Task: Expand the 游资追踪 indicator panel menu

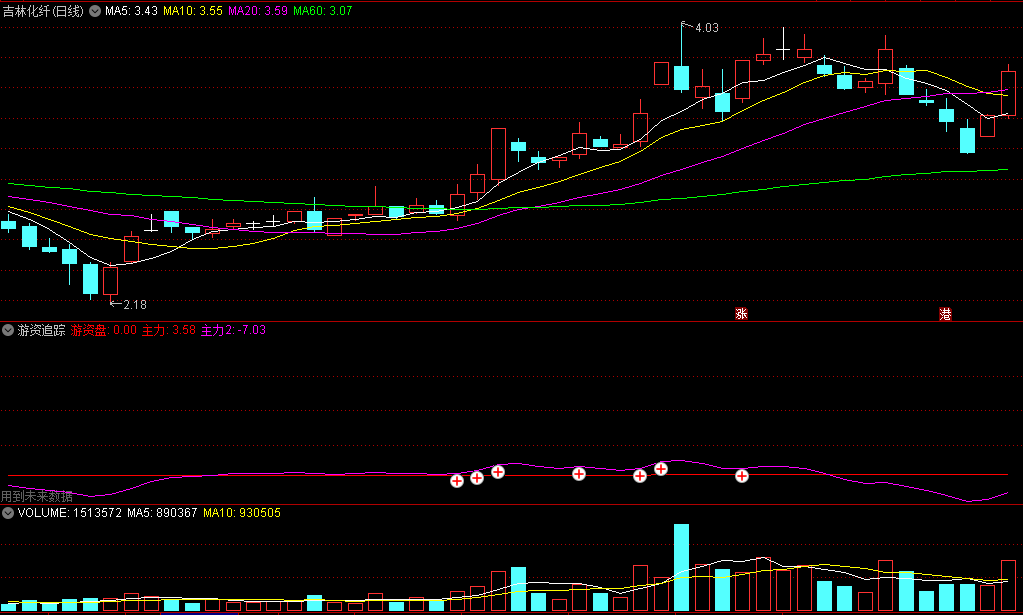Action: coord(8,330)
